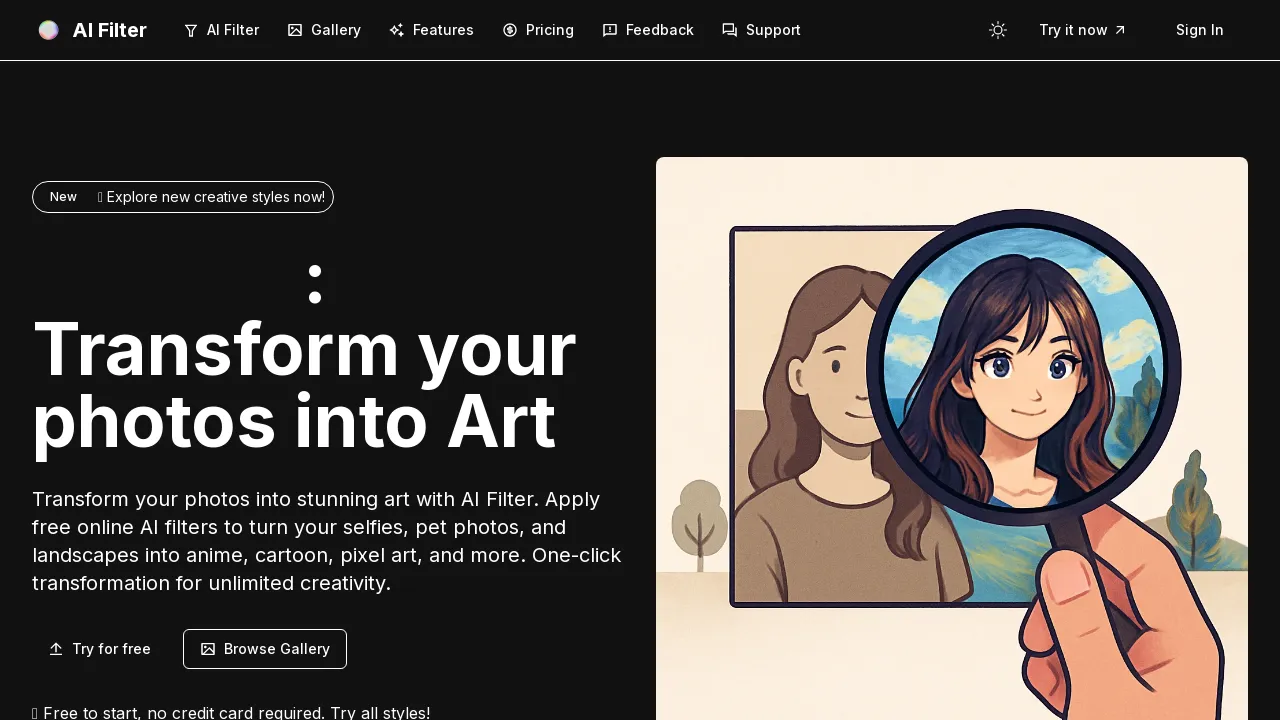Viewport: 1280px width, 720px height.
Task: Open the Support nav item
Action: pos(761,30)
